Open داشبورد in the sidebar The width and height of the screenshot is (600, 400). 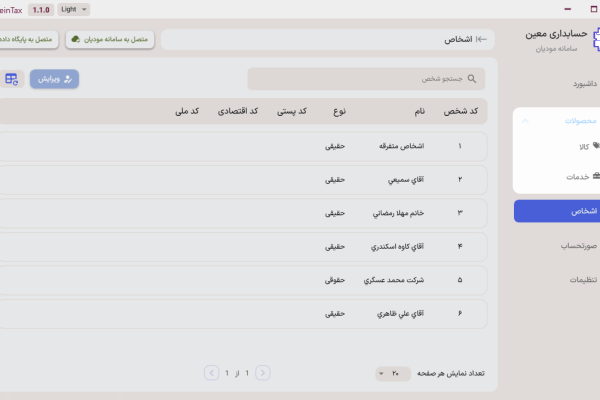[x=584, y=83]
